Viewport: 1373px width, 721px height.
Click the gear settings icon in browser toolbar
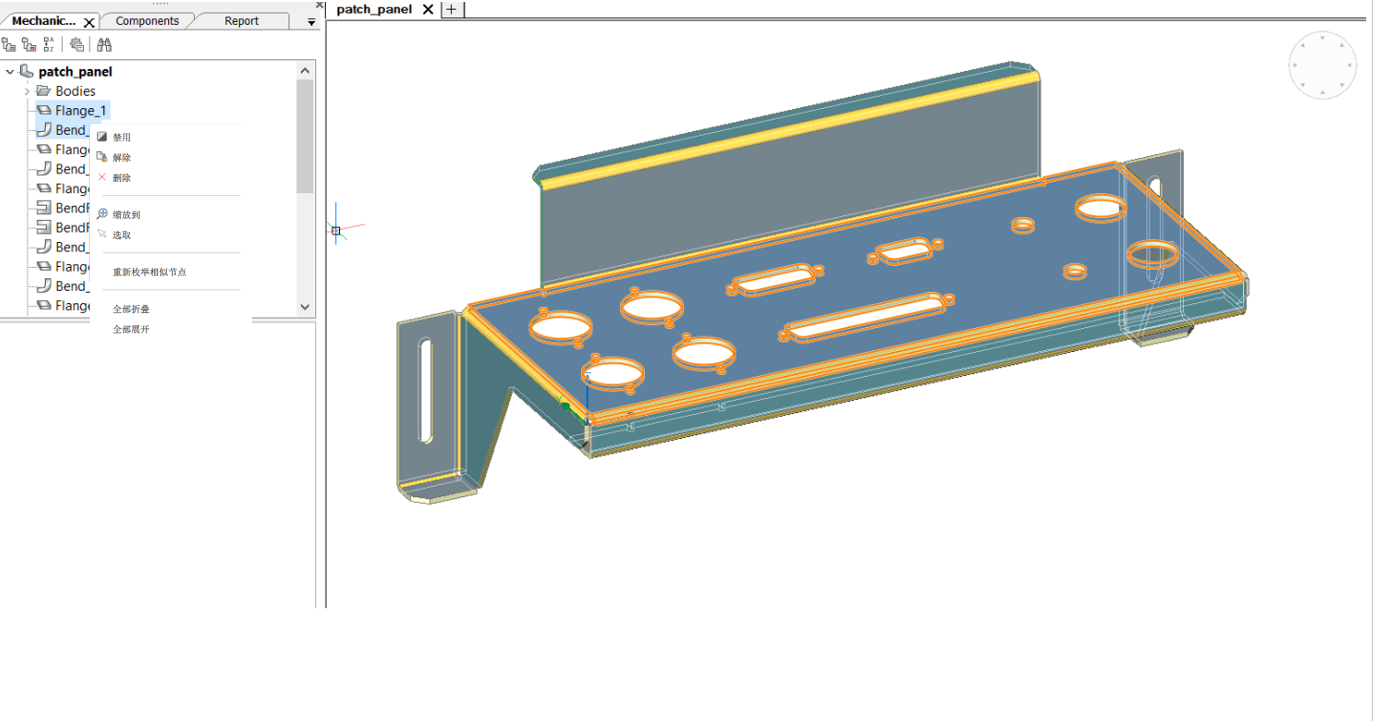tap(77, 45)
